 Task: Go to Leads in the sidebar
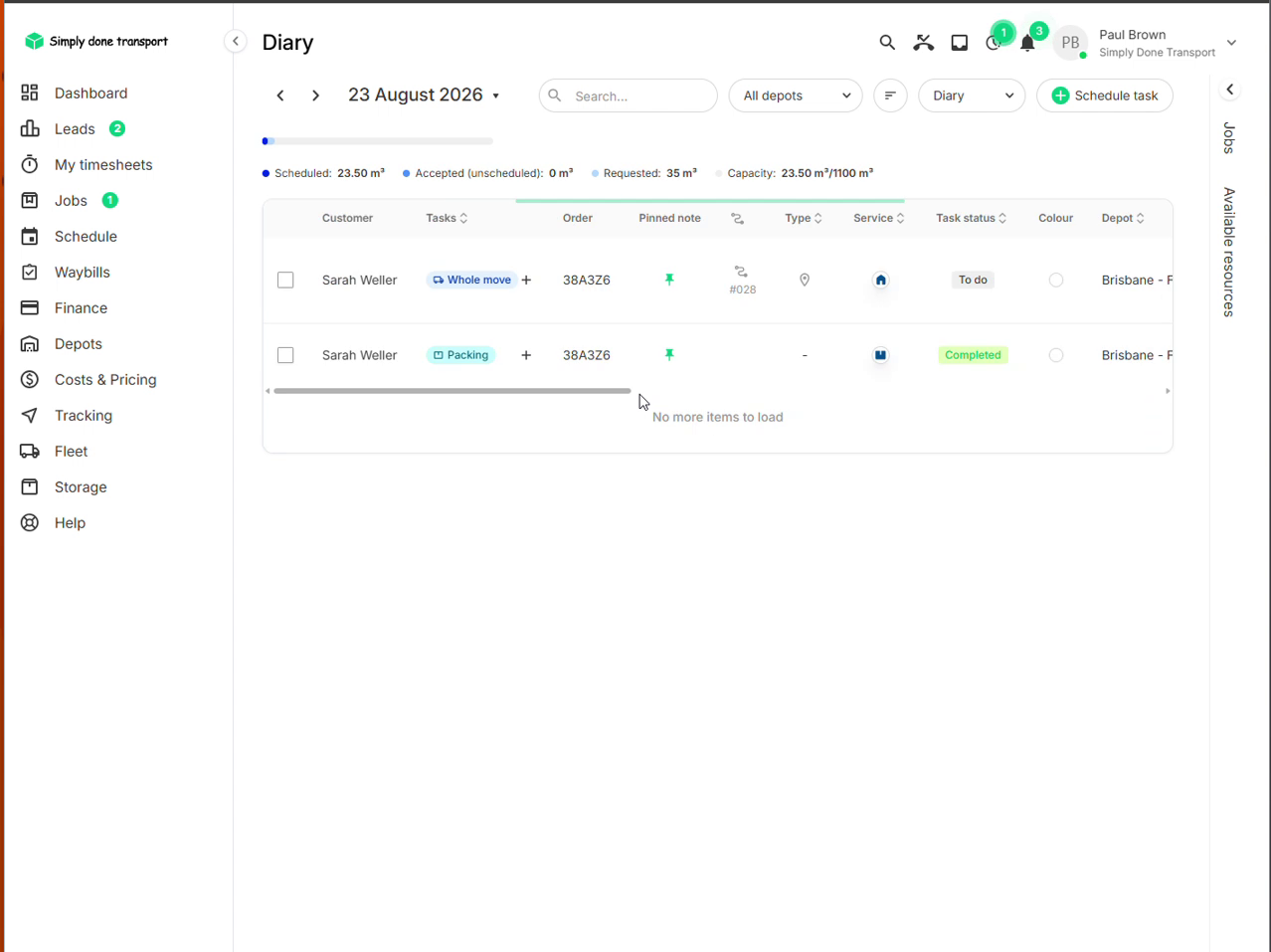point(75,128)
